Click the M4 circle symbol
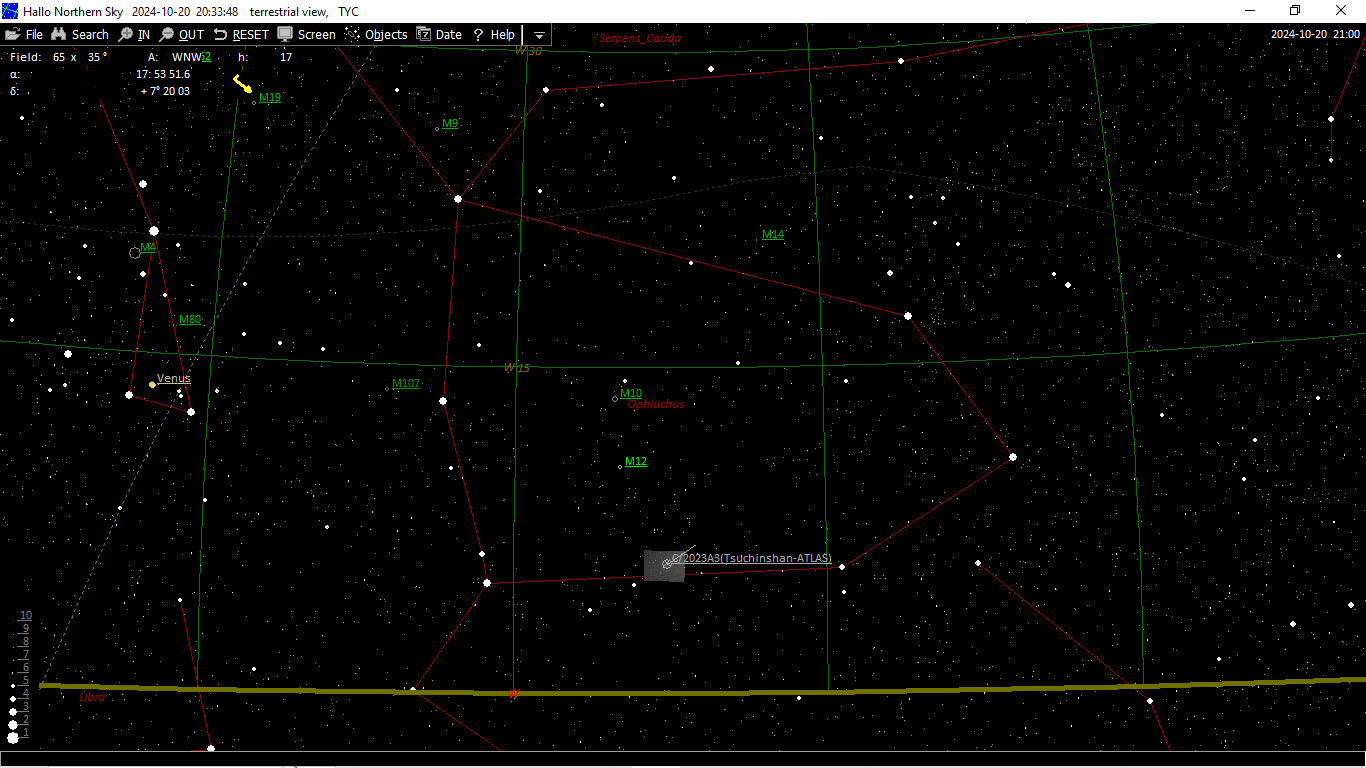Viewport: 1366px width, 768px height. click(135, 253)
